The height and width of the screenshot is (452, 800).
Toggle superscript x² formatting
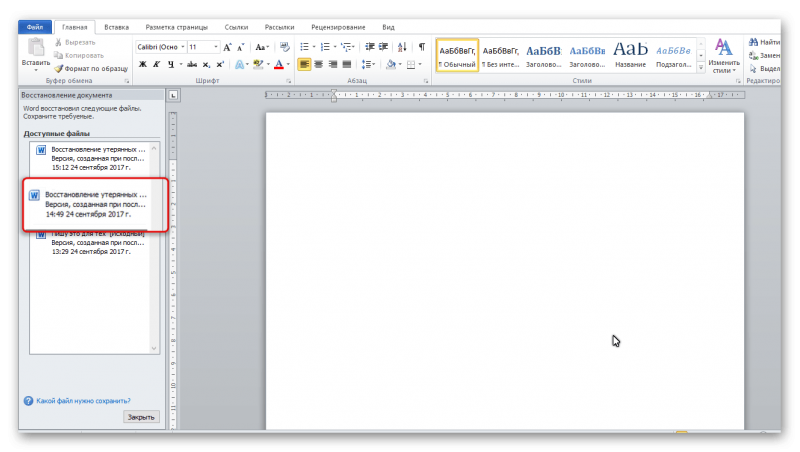click(220, 64)
